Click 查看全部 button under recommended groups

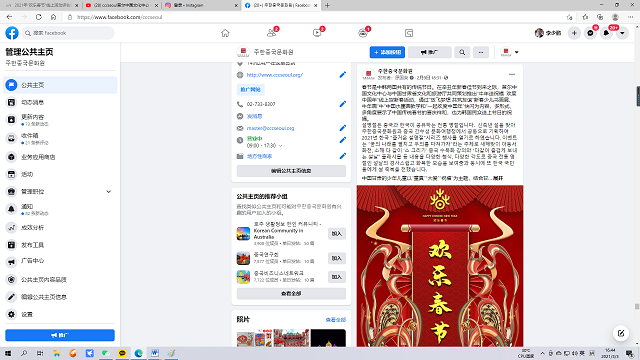pos(291,293)
